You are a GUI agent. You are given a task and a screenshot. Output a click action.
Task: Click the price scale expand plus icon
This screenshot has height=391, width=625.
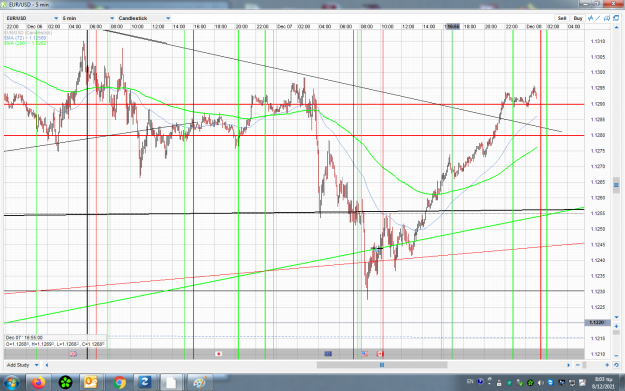(x=616, y=326)
